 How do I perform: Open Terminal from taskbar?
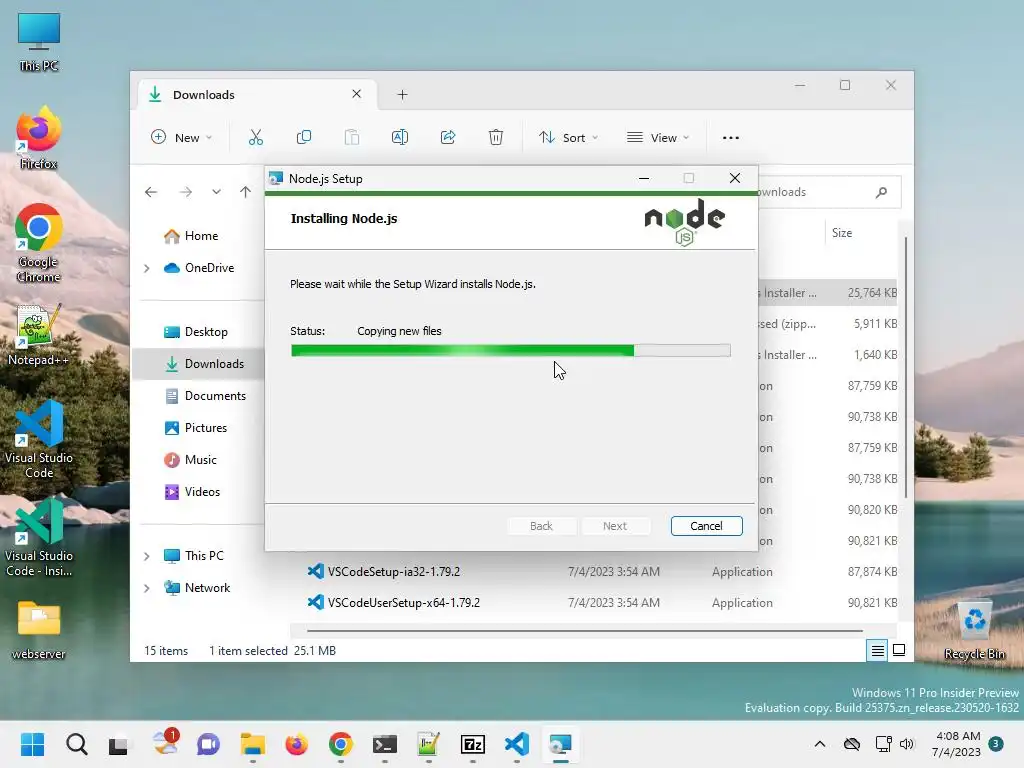tap(385, 744)
